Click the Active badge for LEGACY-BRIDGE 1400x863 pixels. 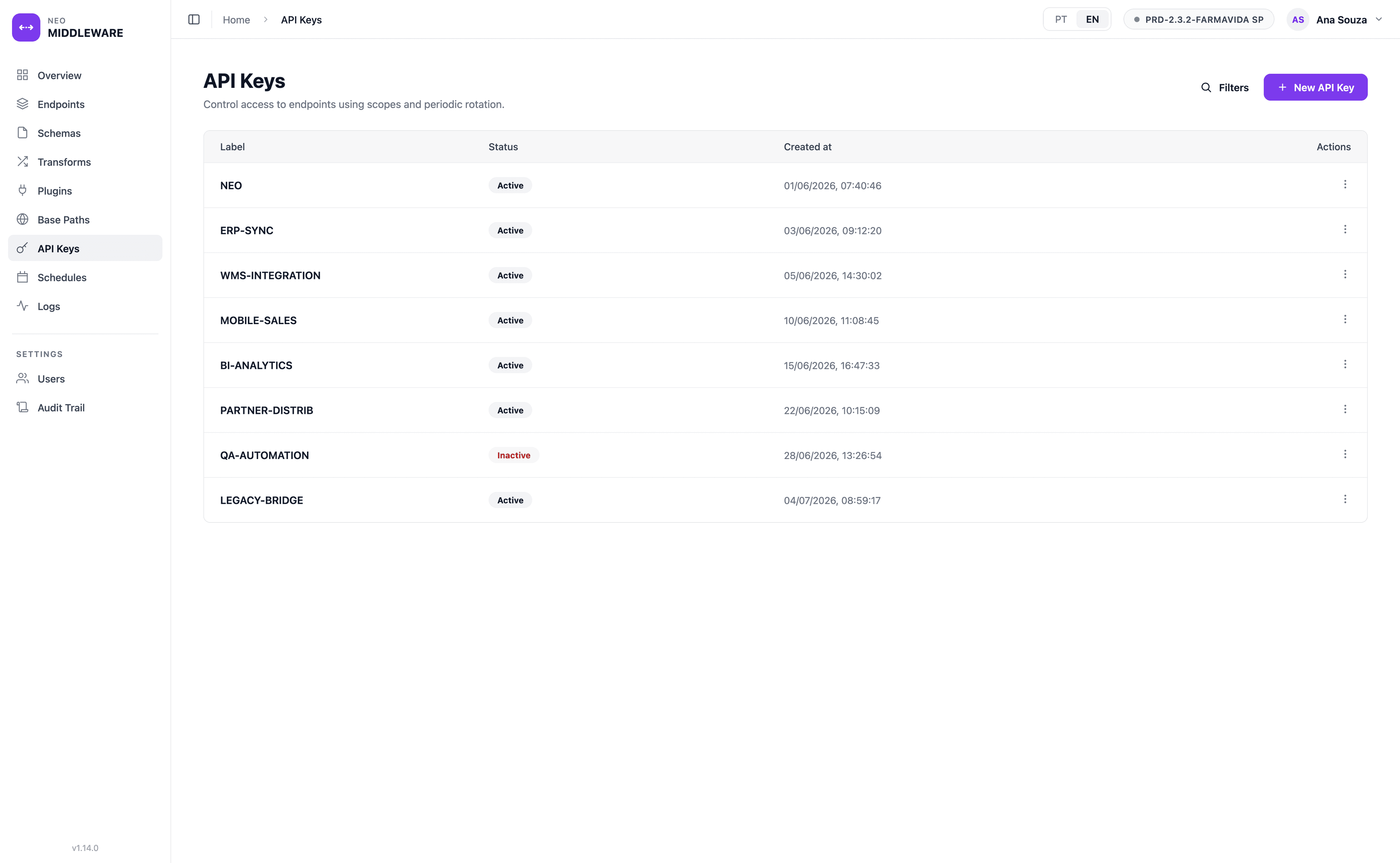point(510,500)
